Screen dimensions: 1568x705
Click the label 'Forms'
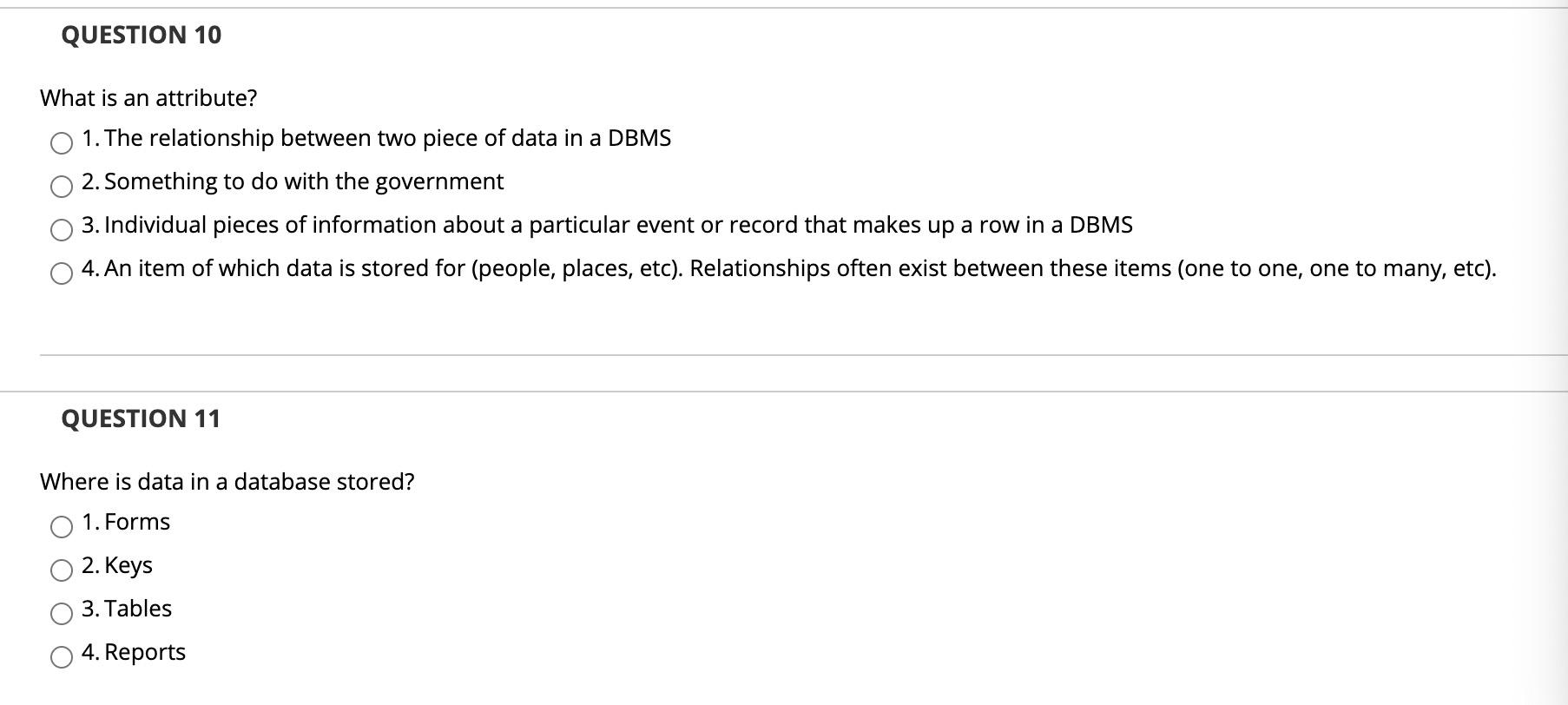(x=139, y=522)
